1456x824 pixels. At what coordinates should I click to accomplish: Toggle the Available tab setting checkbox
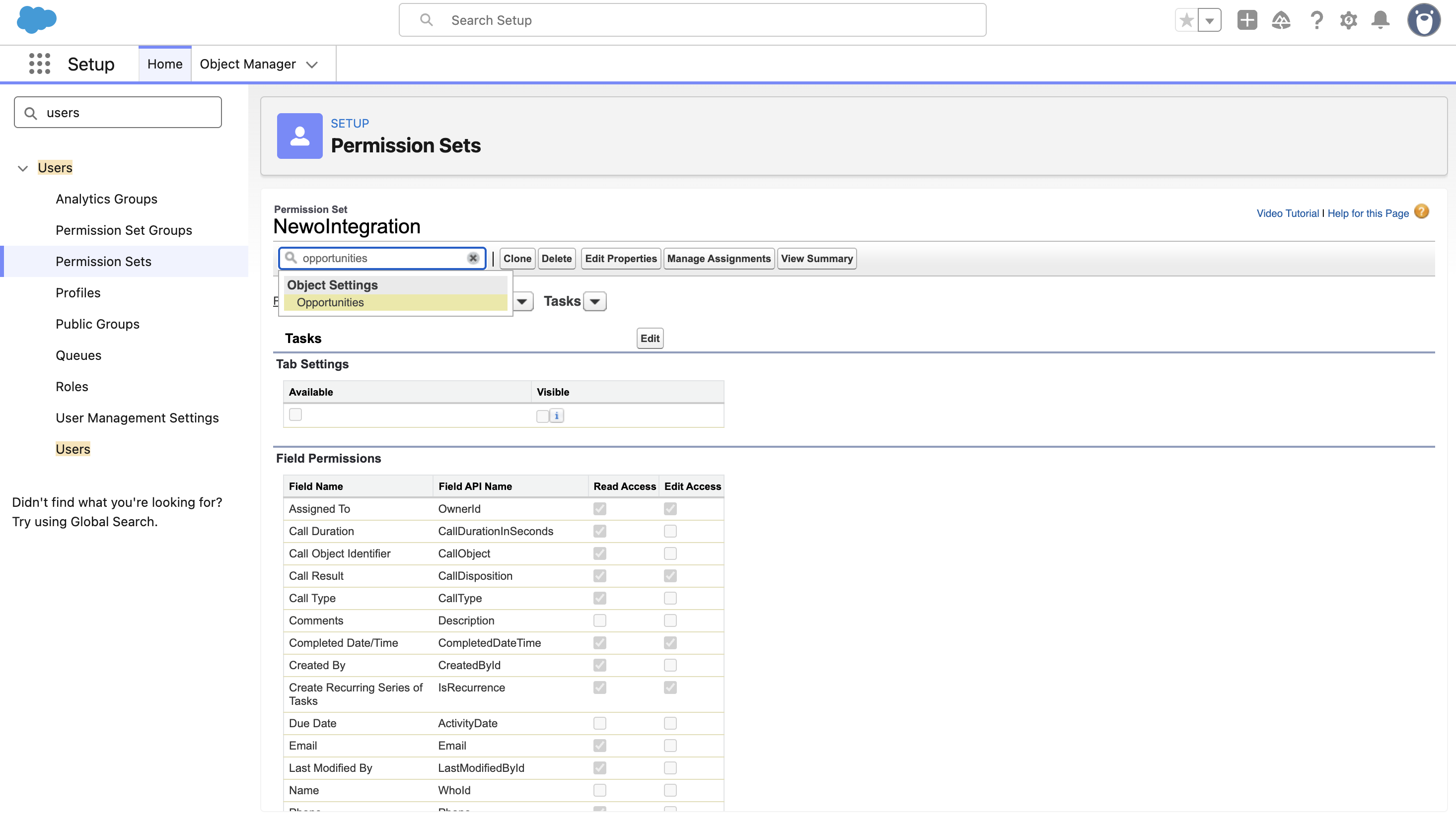295,415
